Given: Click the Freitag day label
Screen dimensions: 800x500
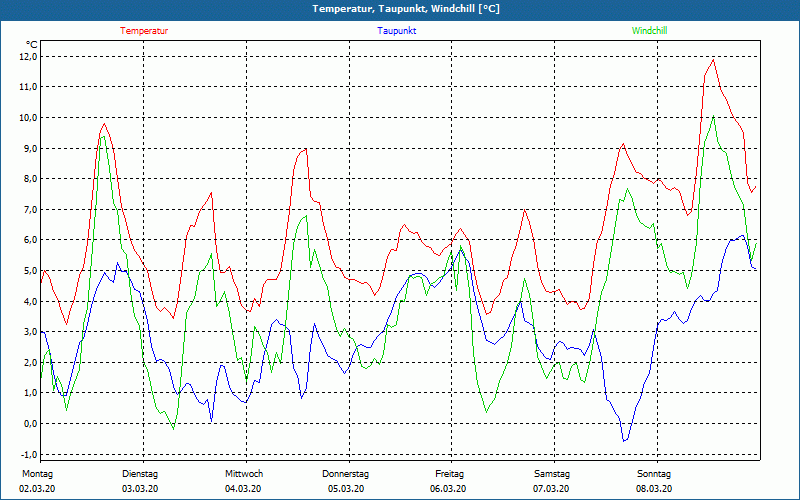Looking at the screenshot, I should pos(449,474).
